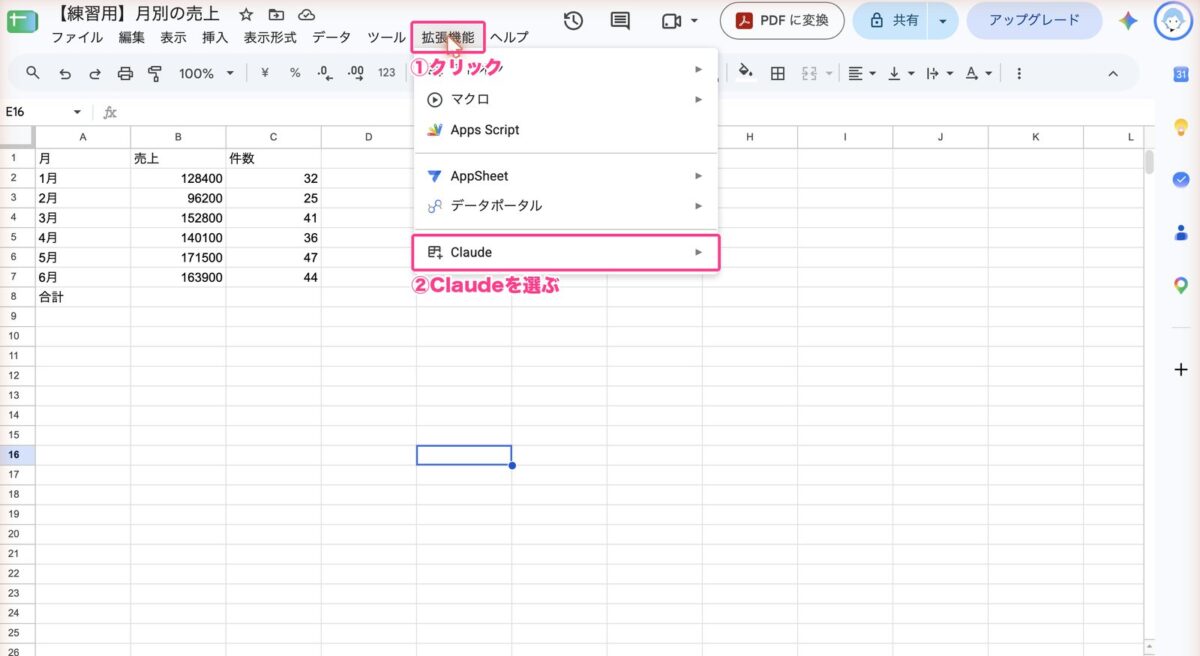Select AppSheet menu entry
The image size is (1200, 656).
pyautogui.click(x=566, y=176)
